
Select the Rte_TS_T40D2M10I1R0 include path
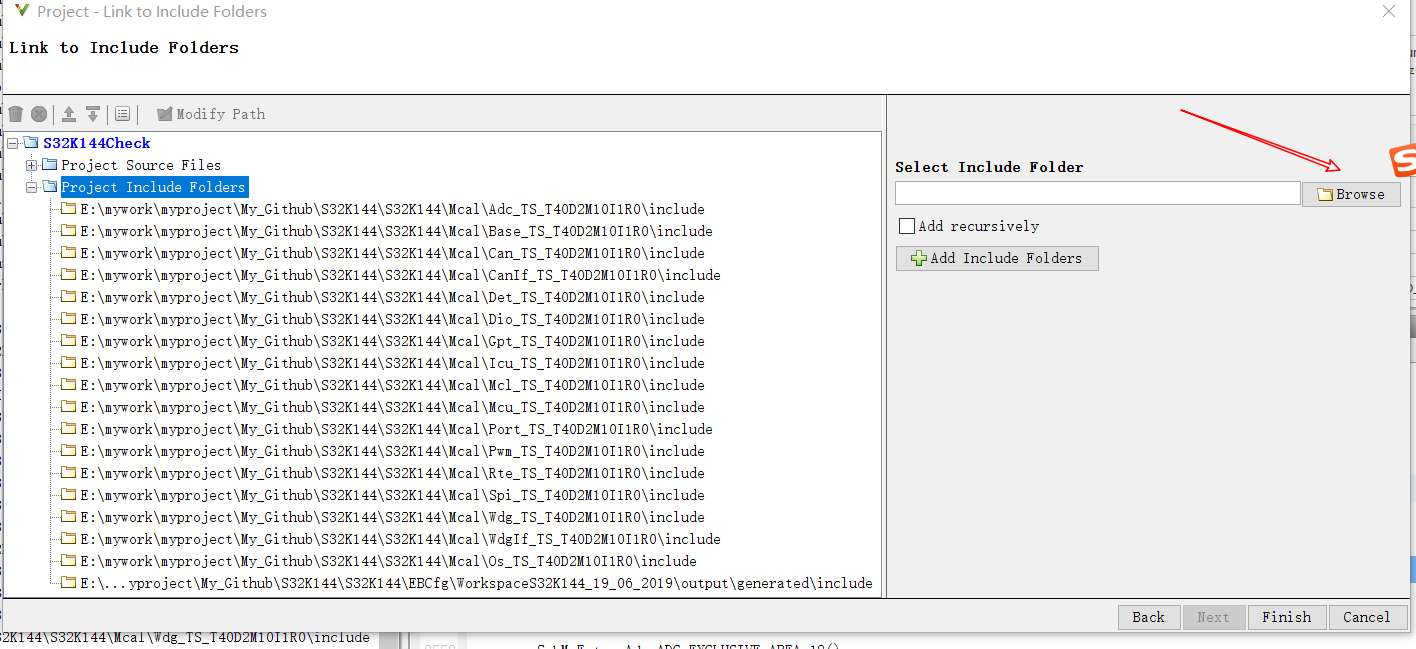pyautogui.click(x=392, y=473)
